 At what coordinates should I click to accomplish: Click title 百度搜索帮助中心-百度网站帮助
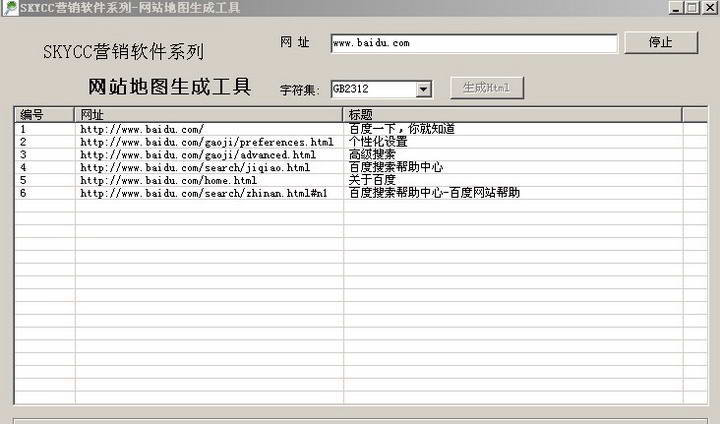point(434,193)
